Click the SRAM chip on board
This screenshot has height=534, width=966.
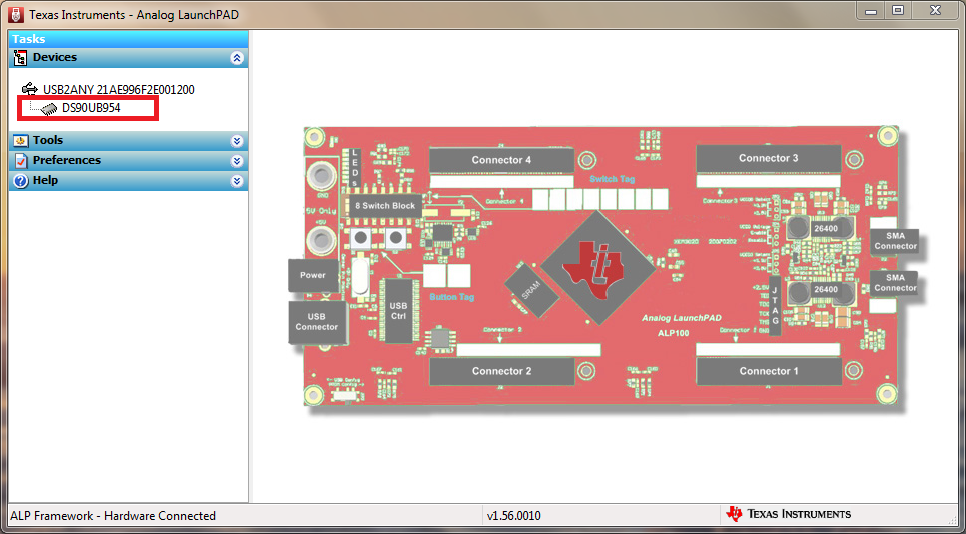coord(531,292)
